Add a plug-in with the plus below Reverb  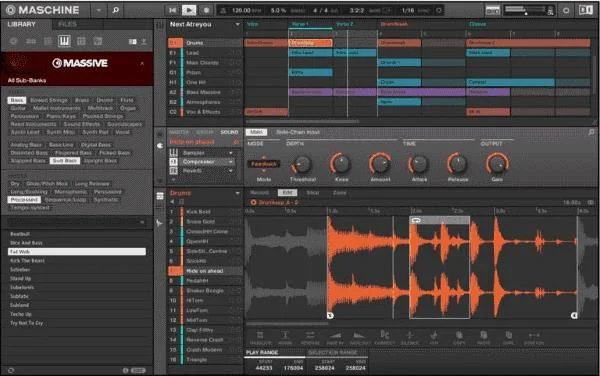[x=173, y=179]
